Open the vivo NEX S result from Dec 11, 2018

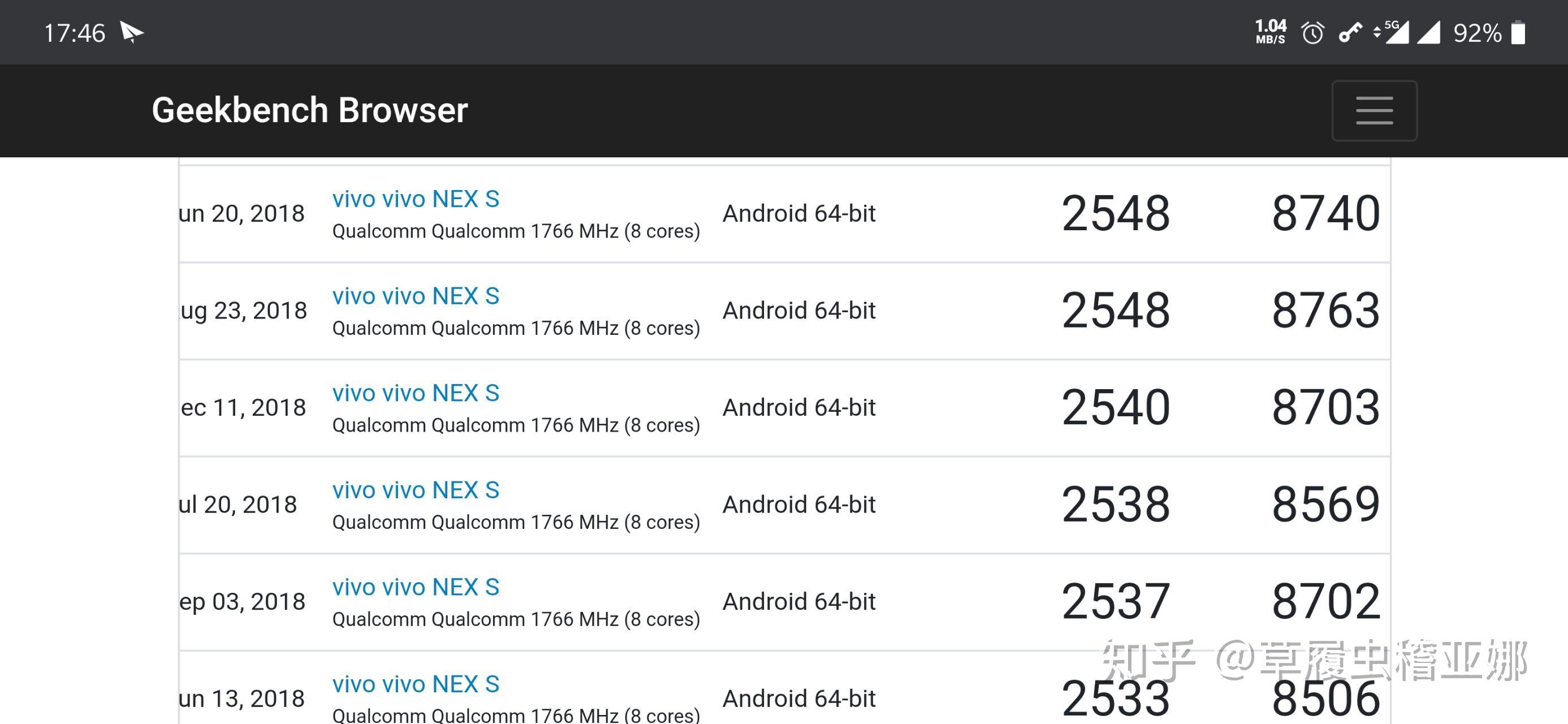416,393
